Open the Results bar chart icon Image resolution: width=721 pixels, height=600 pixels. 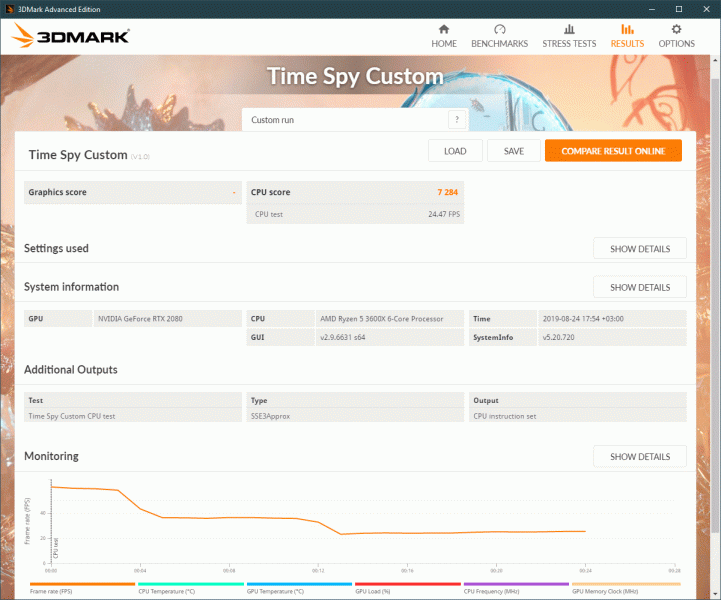click(627, 29)
